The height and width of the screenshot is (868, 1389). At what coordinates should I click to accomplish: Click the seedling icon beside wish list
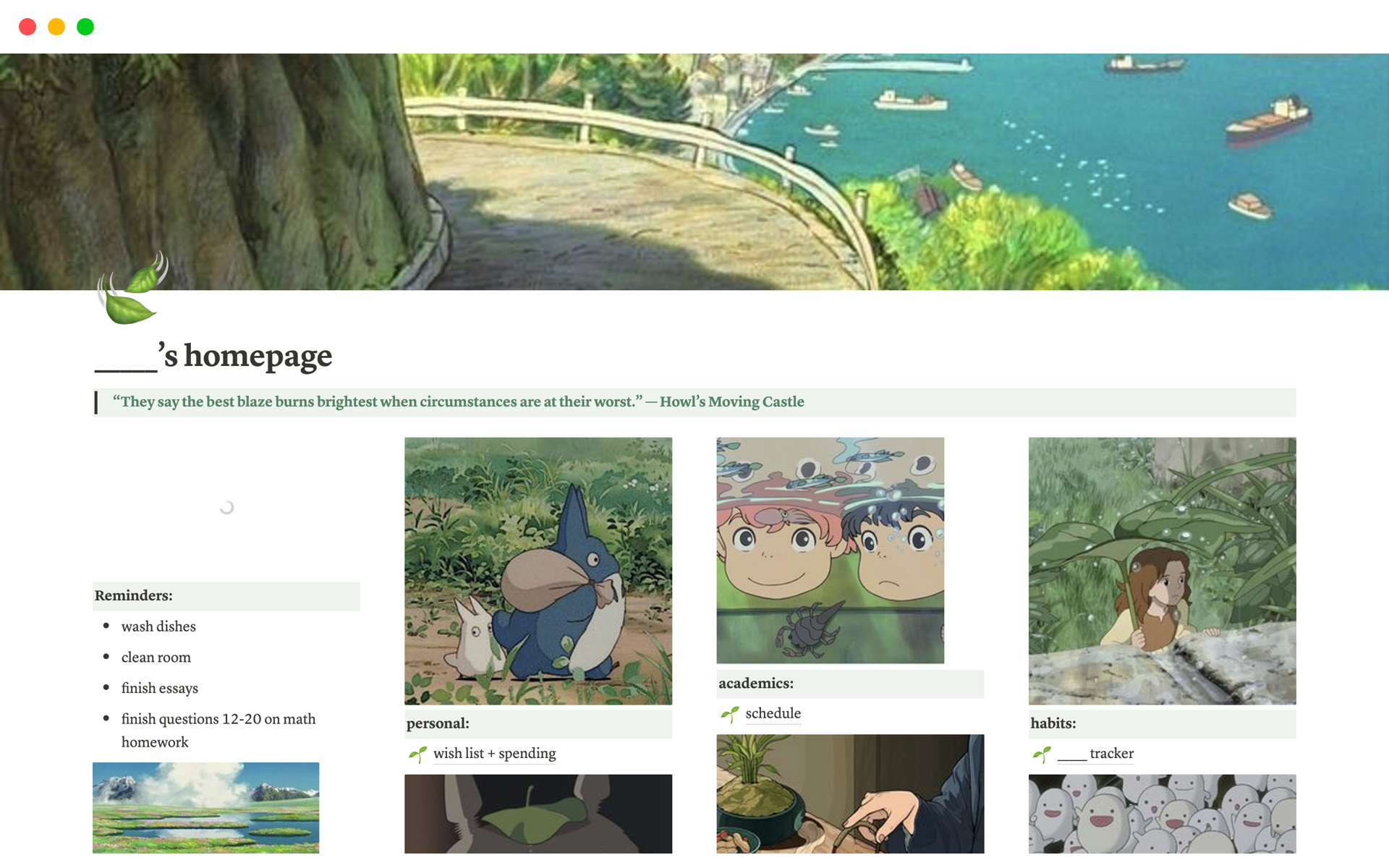click(x=417, y=754)
